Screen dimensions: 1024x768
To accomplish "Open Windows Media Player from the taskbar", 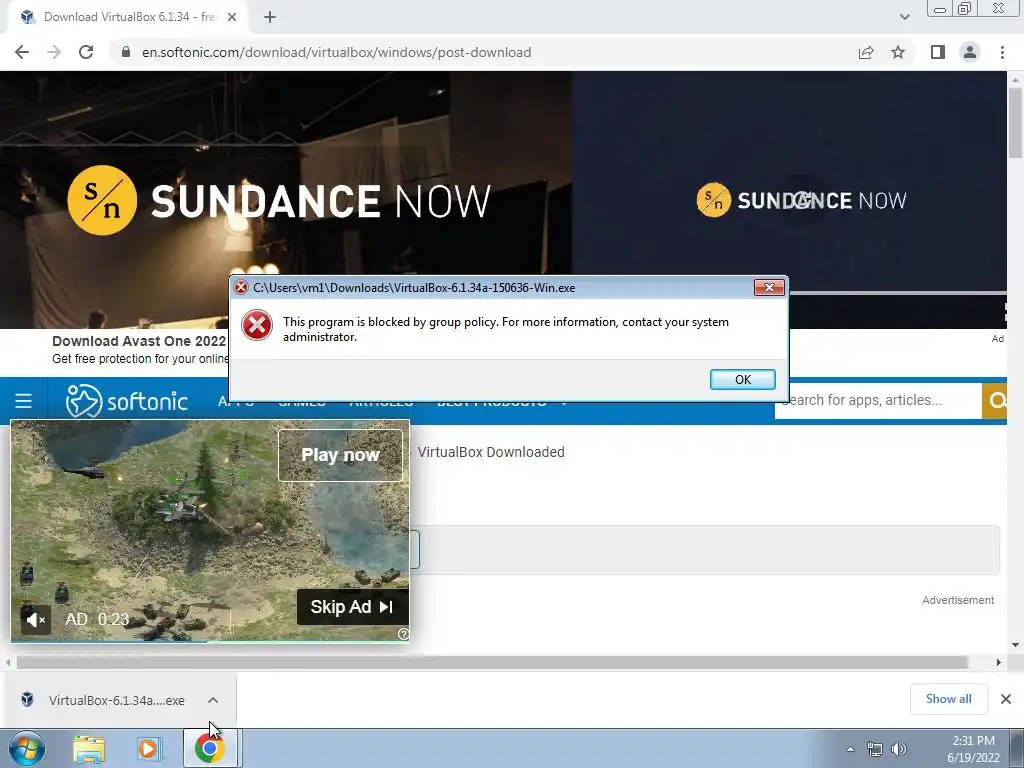I will [149, 750].
